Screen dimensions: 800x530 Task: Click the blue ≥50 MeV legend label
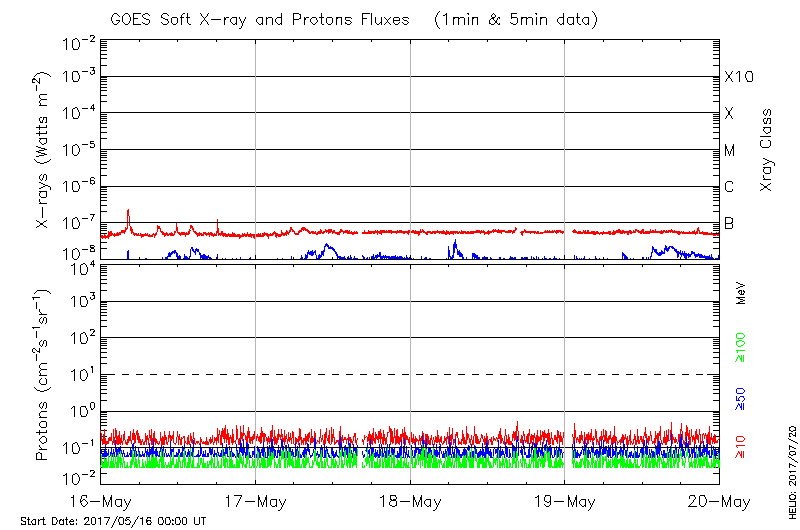pos(741,398)
